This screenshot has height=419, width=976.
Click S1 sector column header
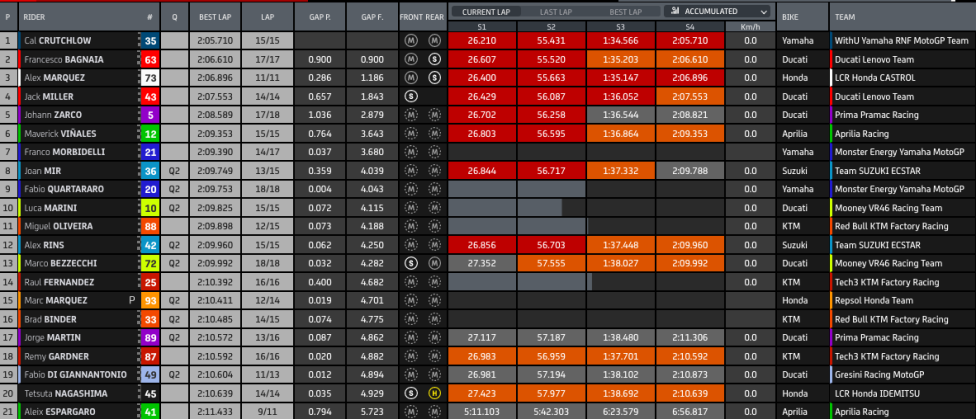coord(482,26)
